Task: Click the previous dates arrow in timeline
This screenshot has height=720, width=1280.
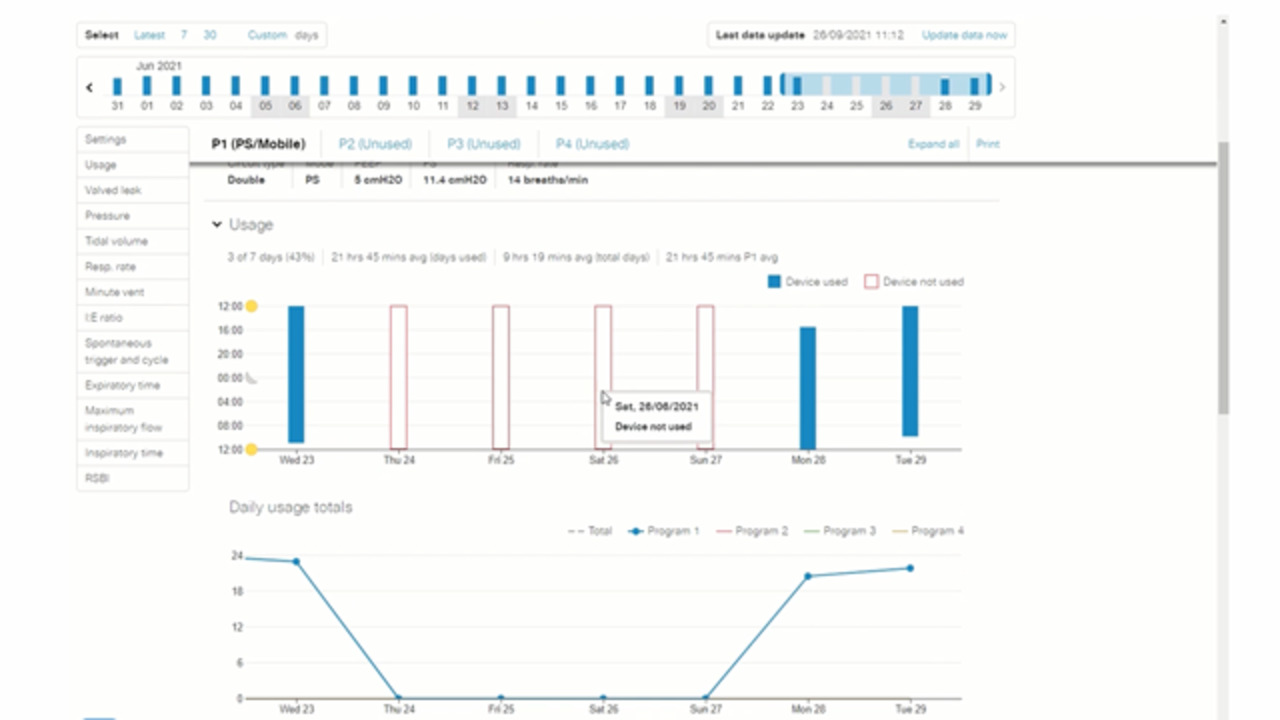Action: click(x=89, y=87)
